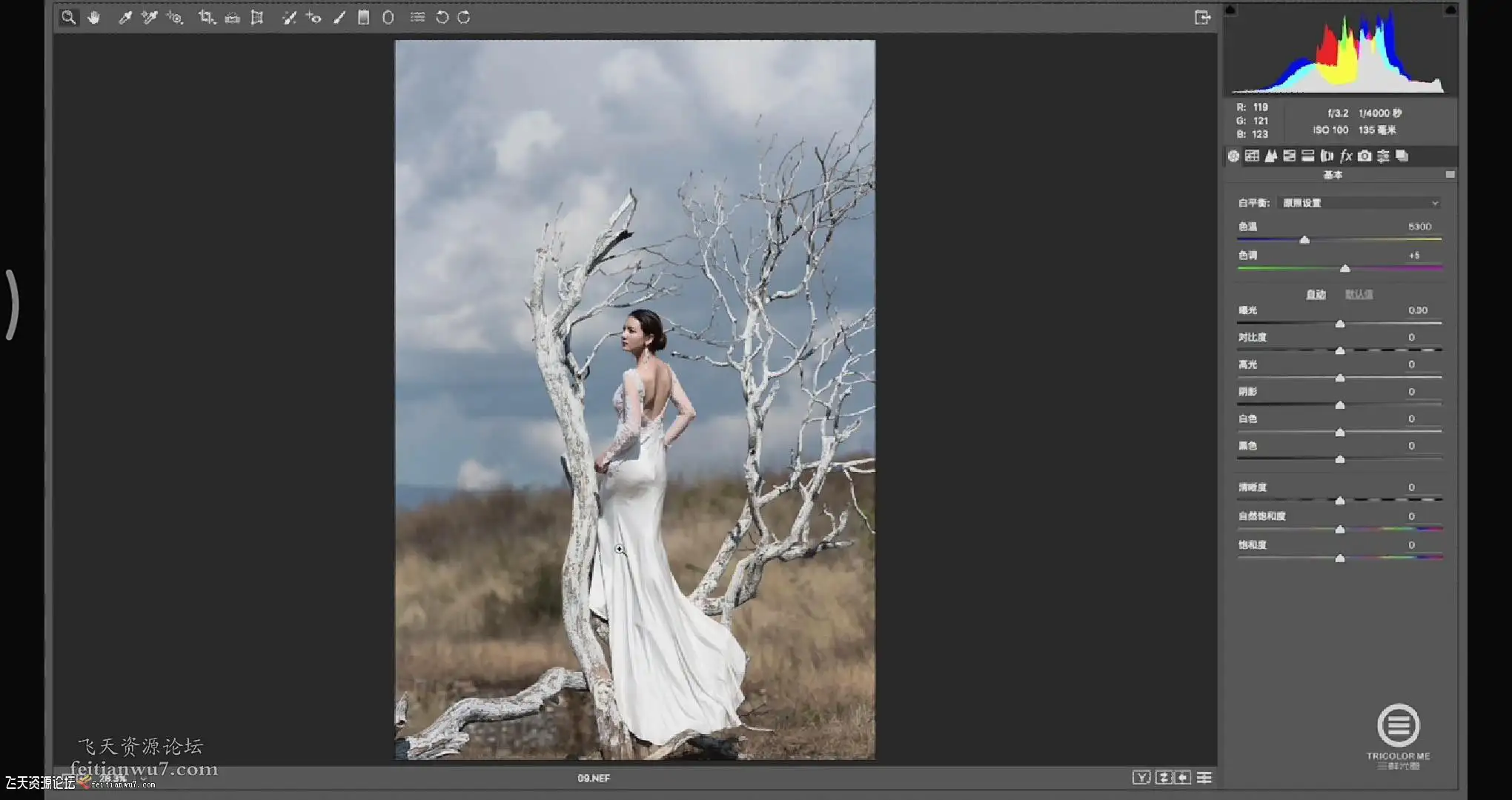1512x800 pixels.
Task: Click the 自动 auto button
Action: tap(1316, 295)
